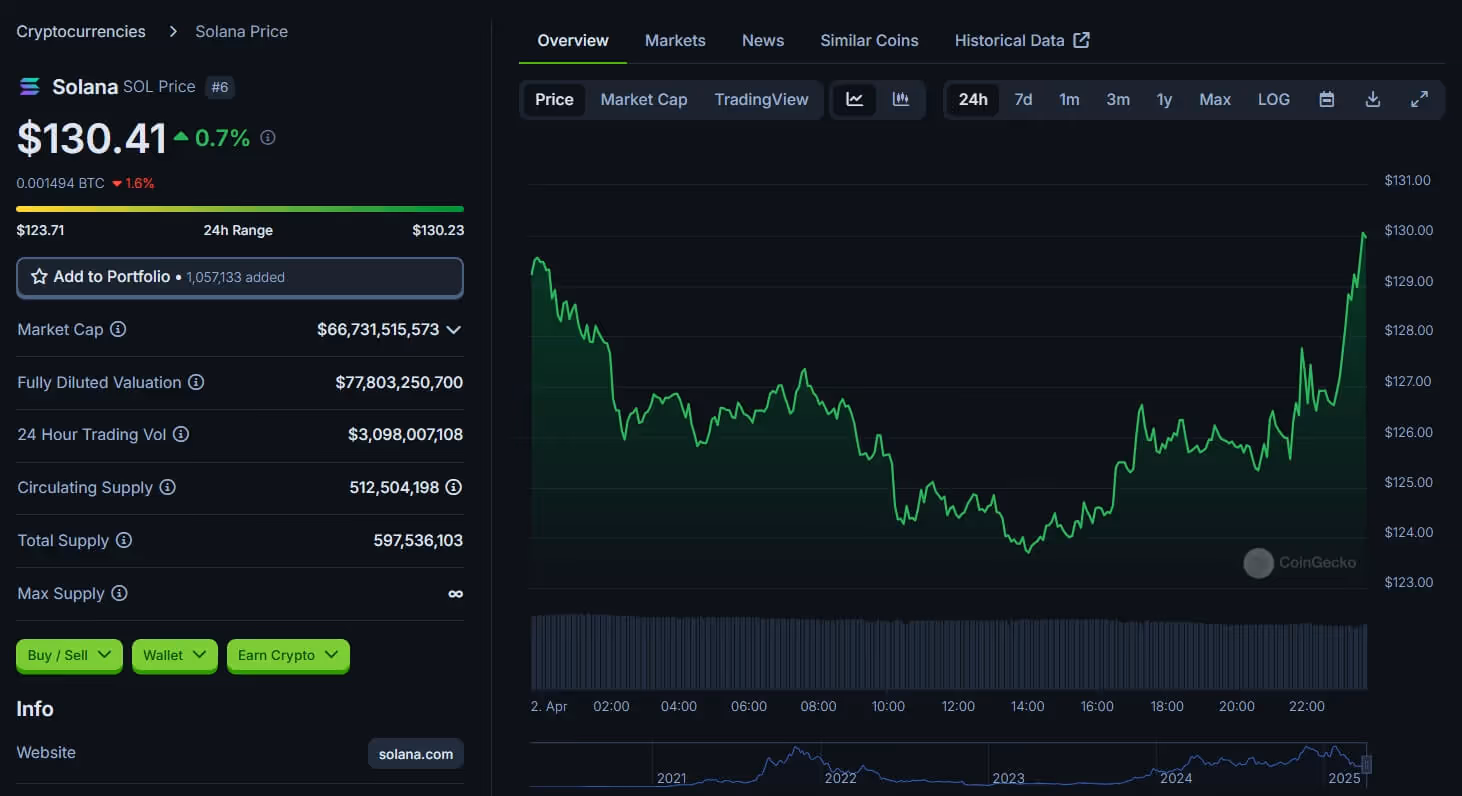Image resolution: width=1462 pixels, height=796 pixels.
Task: Click the star icon in Add to Portfolio
Action: click(39, 277)
